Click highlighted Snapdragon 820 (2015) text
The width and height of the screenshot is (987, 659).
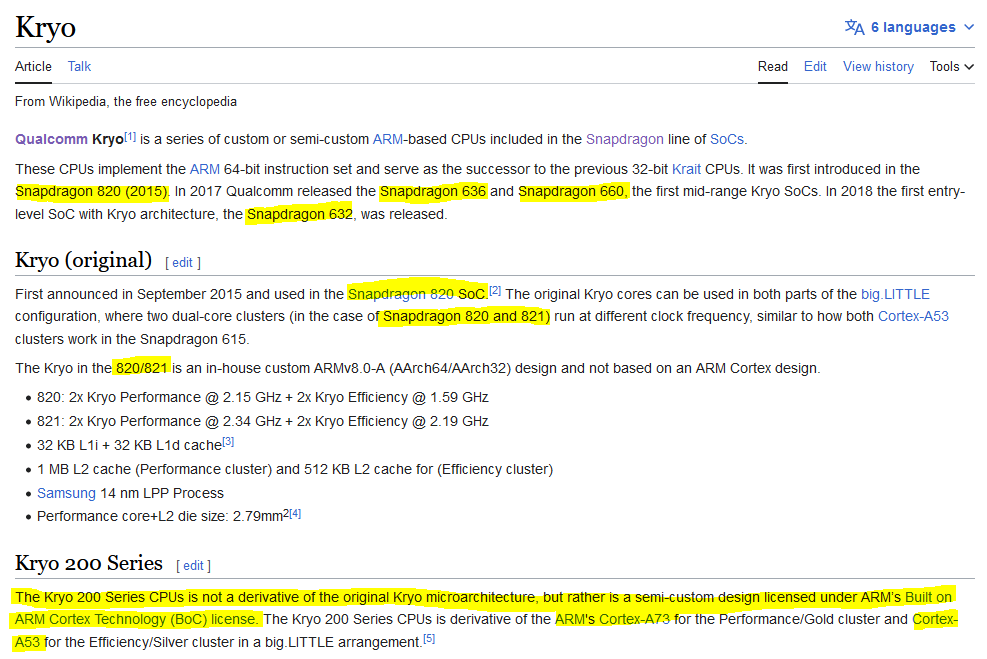91,191
